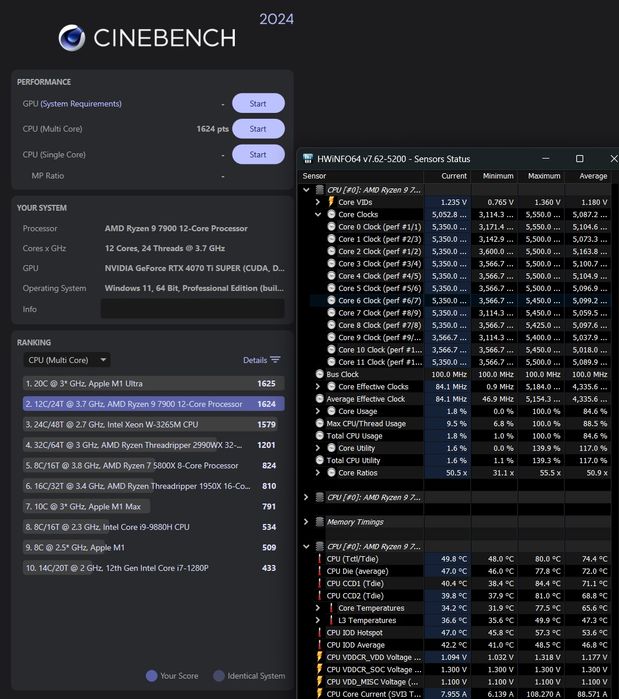
Task: Select the Threadripper 2990WX ranking row
Action: (x=153, y=445)
